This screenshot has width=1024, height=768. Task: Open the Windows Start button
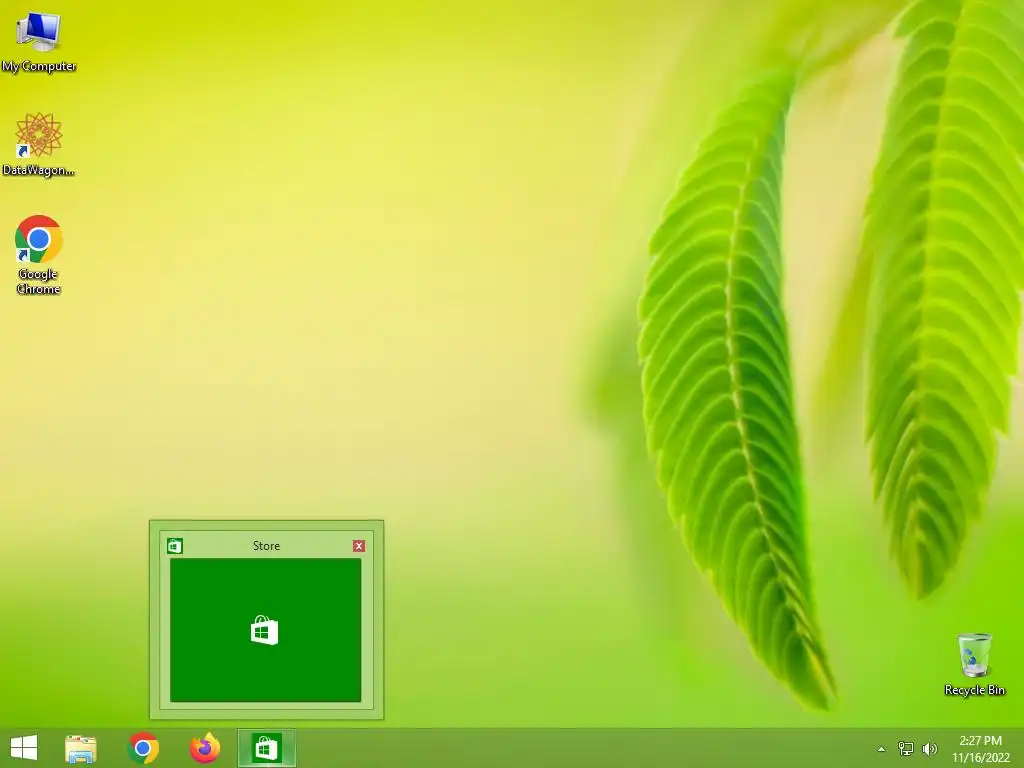point(24,748)
